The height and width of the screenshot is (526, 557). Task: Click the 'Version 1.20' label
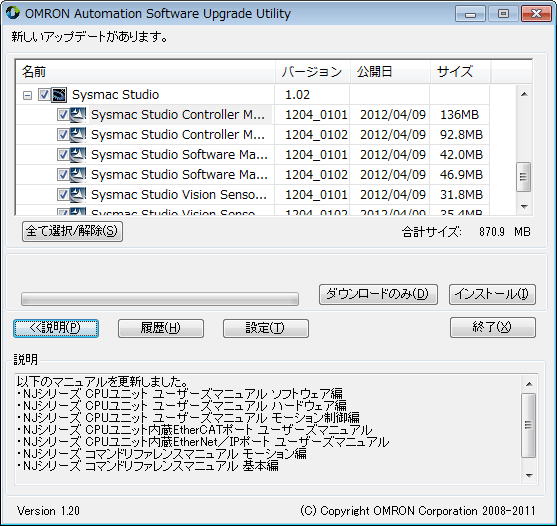[x=48, y=511]
